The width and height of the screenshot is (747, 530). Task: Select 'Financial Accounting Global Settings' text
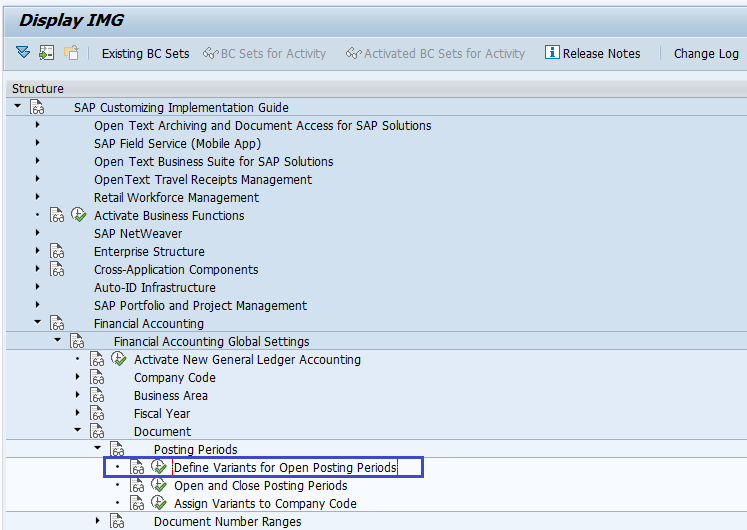click(212, 342)
